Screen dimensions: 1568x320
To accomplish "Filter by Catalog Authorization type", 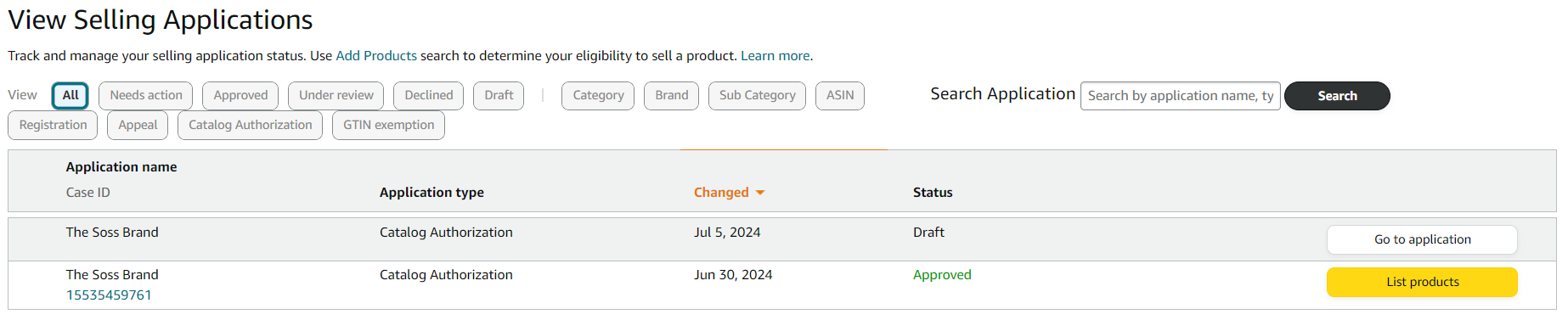I will pos(251,126).
